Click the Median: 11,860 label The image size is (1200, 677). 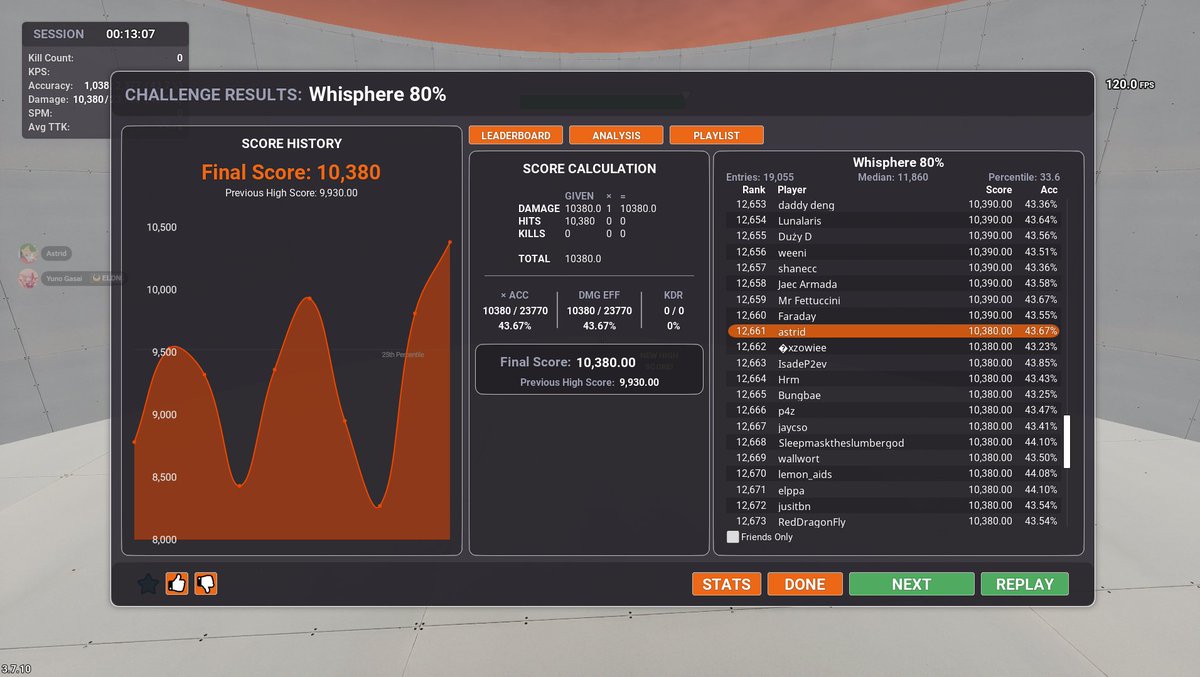pos(893,177)
